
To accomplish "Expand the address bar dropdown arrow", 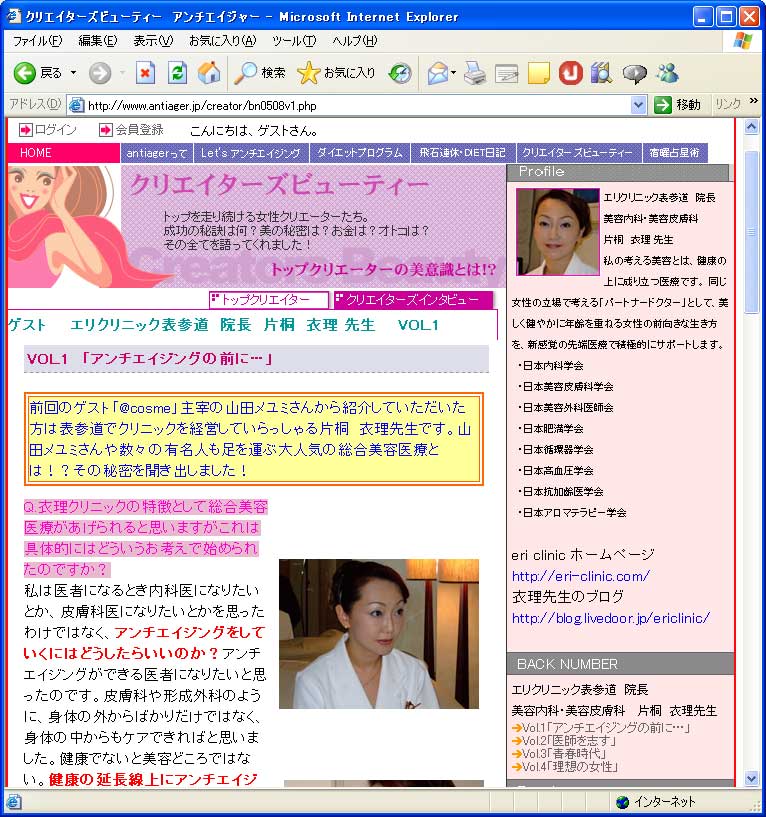I will click(x=638, y=105).
